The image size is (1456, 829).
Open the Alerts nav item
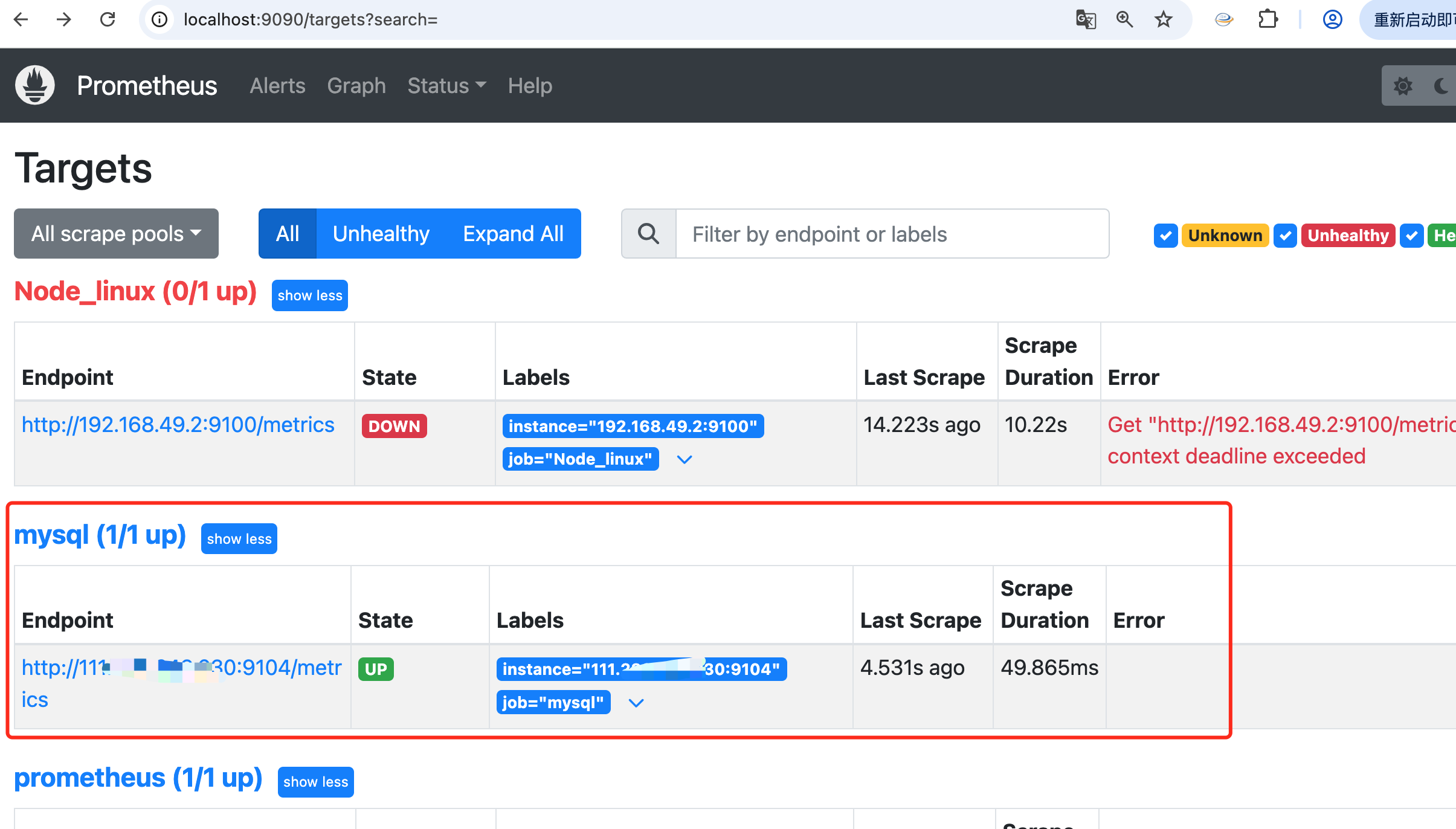[277, 86]
